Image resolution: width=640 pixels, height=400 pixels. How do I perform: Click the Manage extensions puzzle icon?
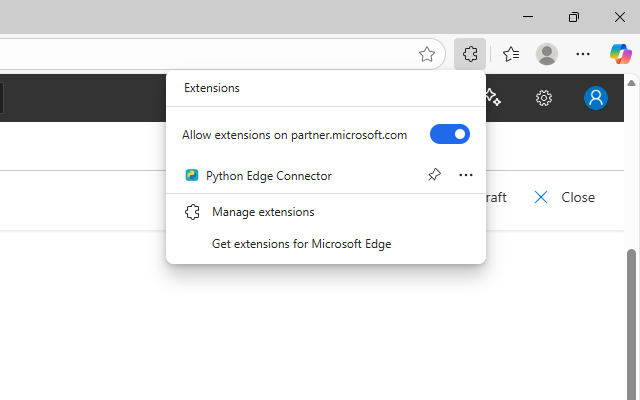click(192, 212)
